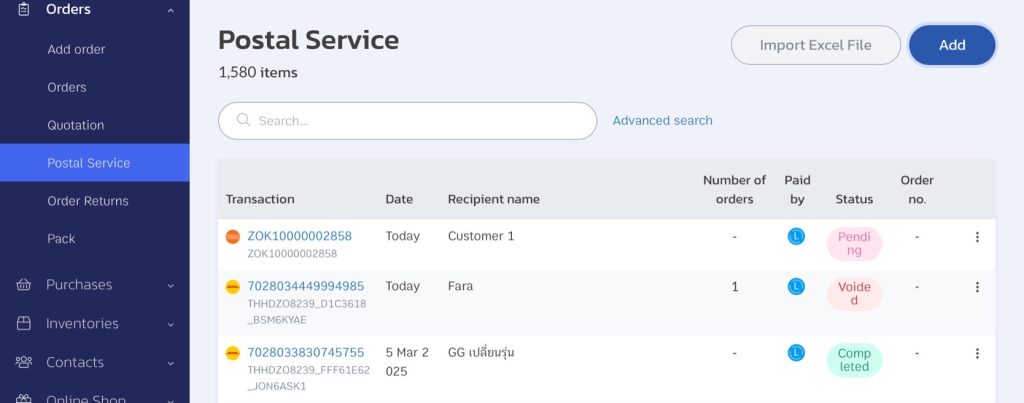Open transaction link ZOK10000002858

click(299, 236)
